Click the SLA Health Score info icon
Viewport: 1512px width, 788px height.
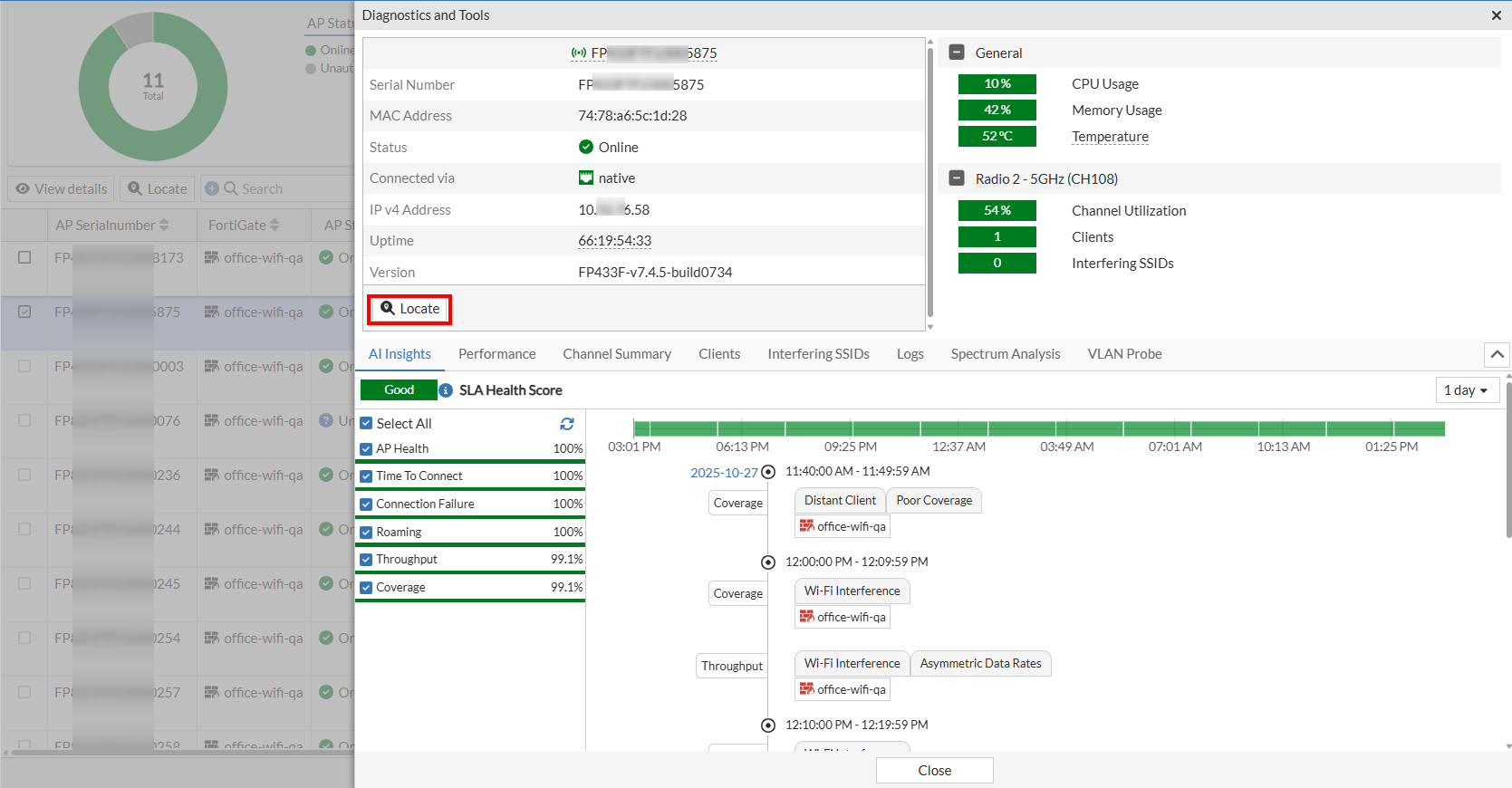pos(446,390)
